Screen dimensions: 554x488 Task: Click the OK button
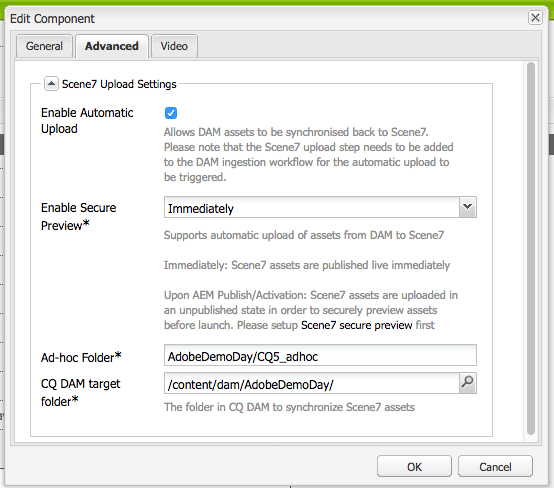(x=414, y=466)
